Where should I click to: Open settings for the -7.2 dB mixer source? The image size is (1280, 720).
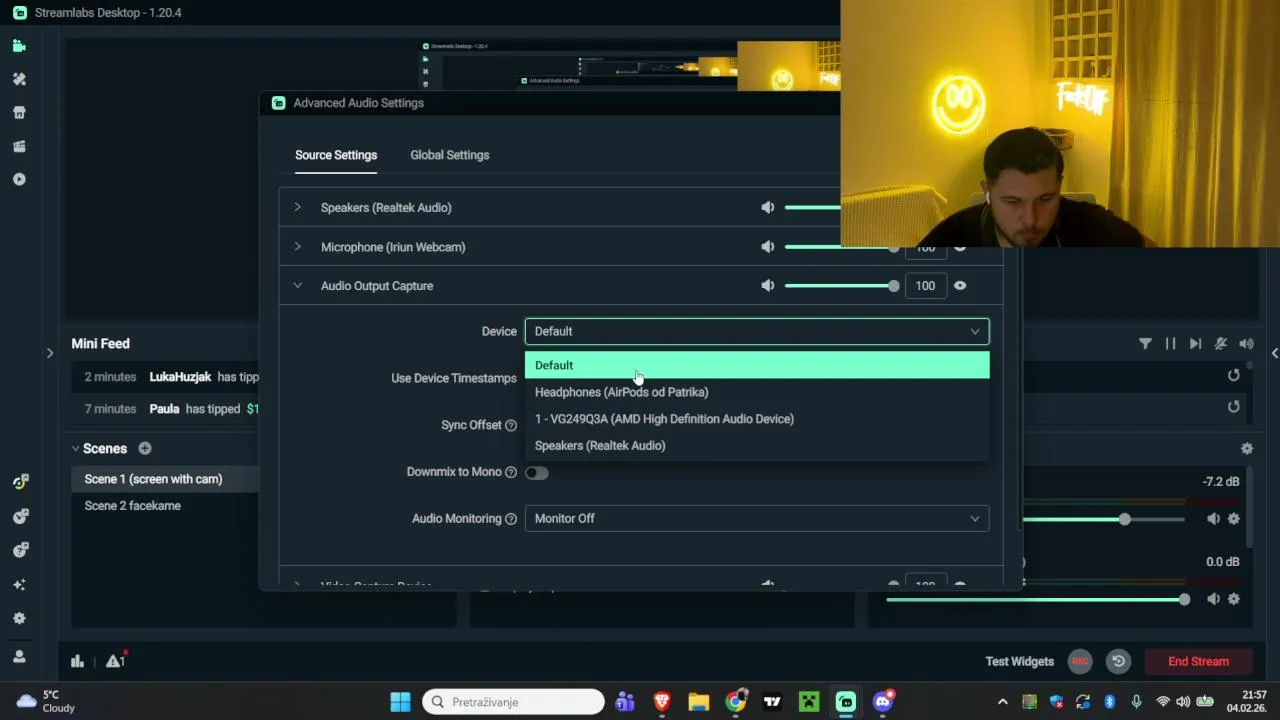point(1234,519)
